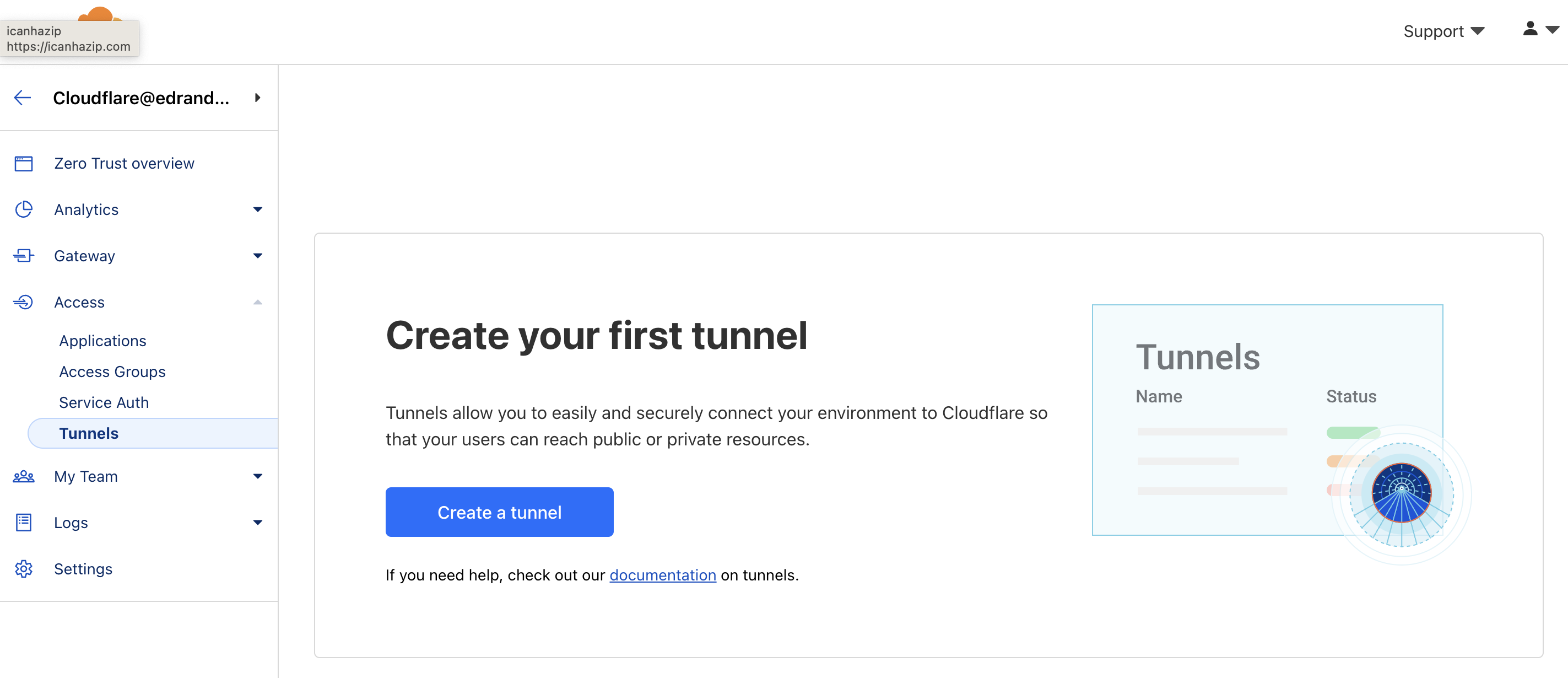Viewport: 1568px width, 678px height.
Task: Expand the Logs section arrow
Action: click(x=257, y=522)
